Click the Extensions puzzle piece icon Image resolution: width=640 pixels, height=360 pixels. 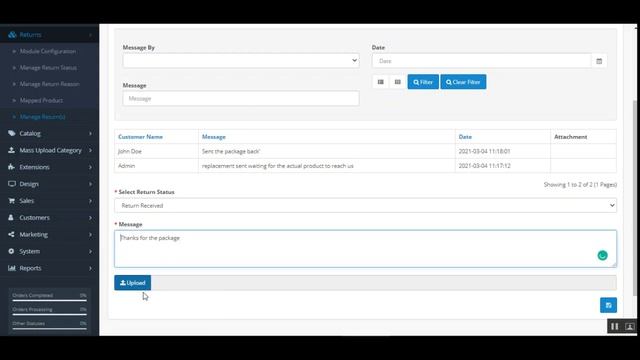(x=11, y=167)
